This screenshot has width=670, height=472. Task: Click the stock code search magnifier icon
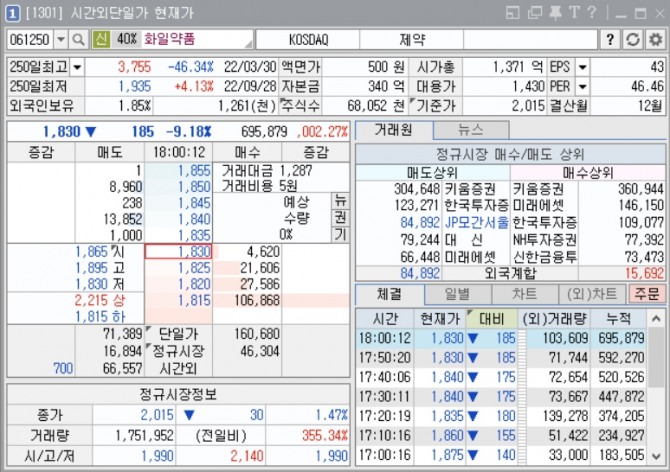(x=79, y=39)
